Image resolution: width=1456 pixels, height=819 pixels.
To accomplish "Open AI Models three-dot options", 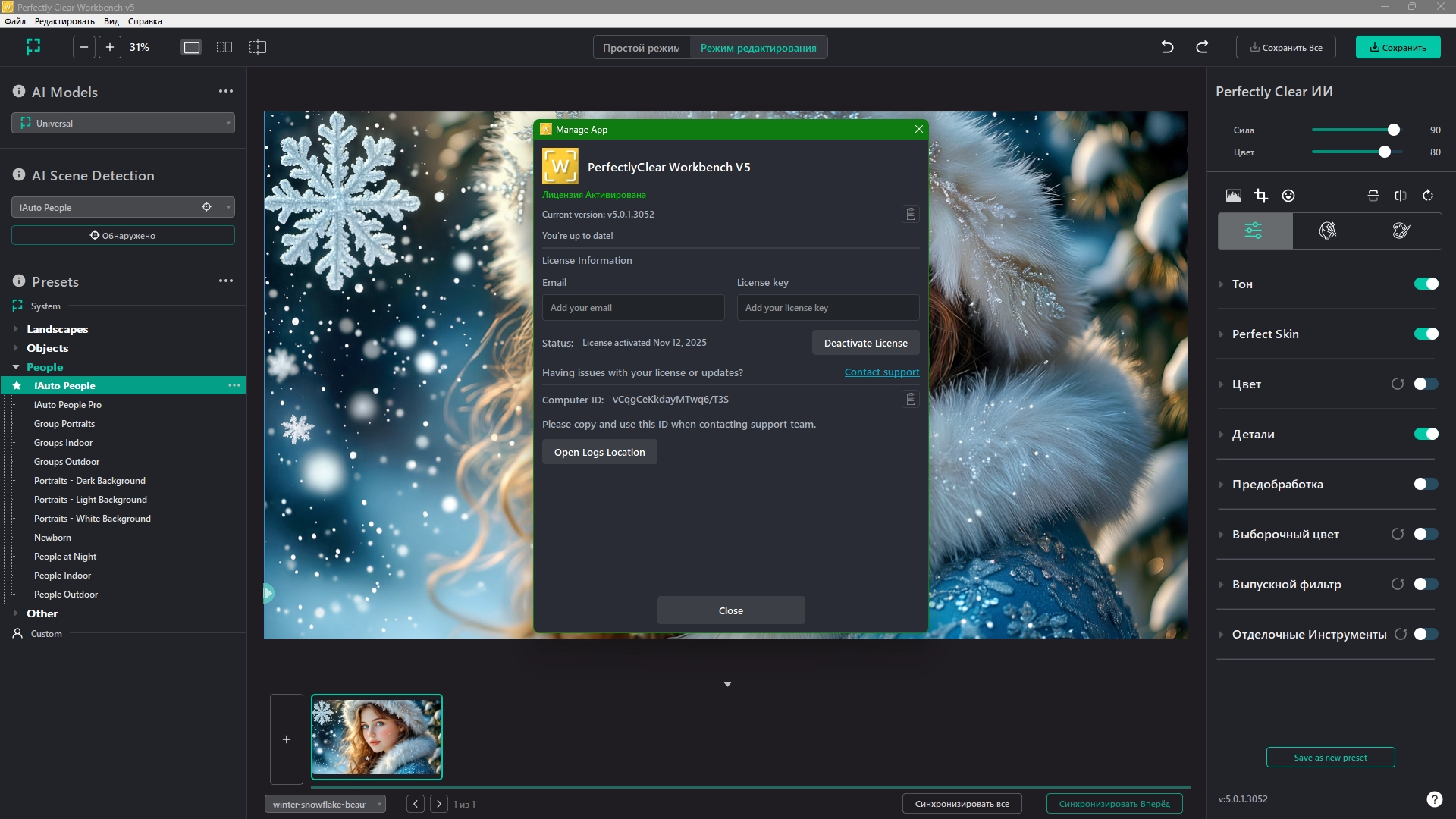I will pos(226,91).
